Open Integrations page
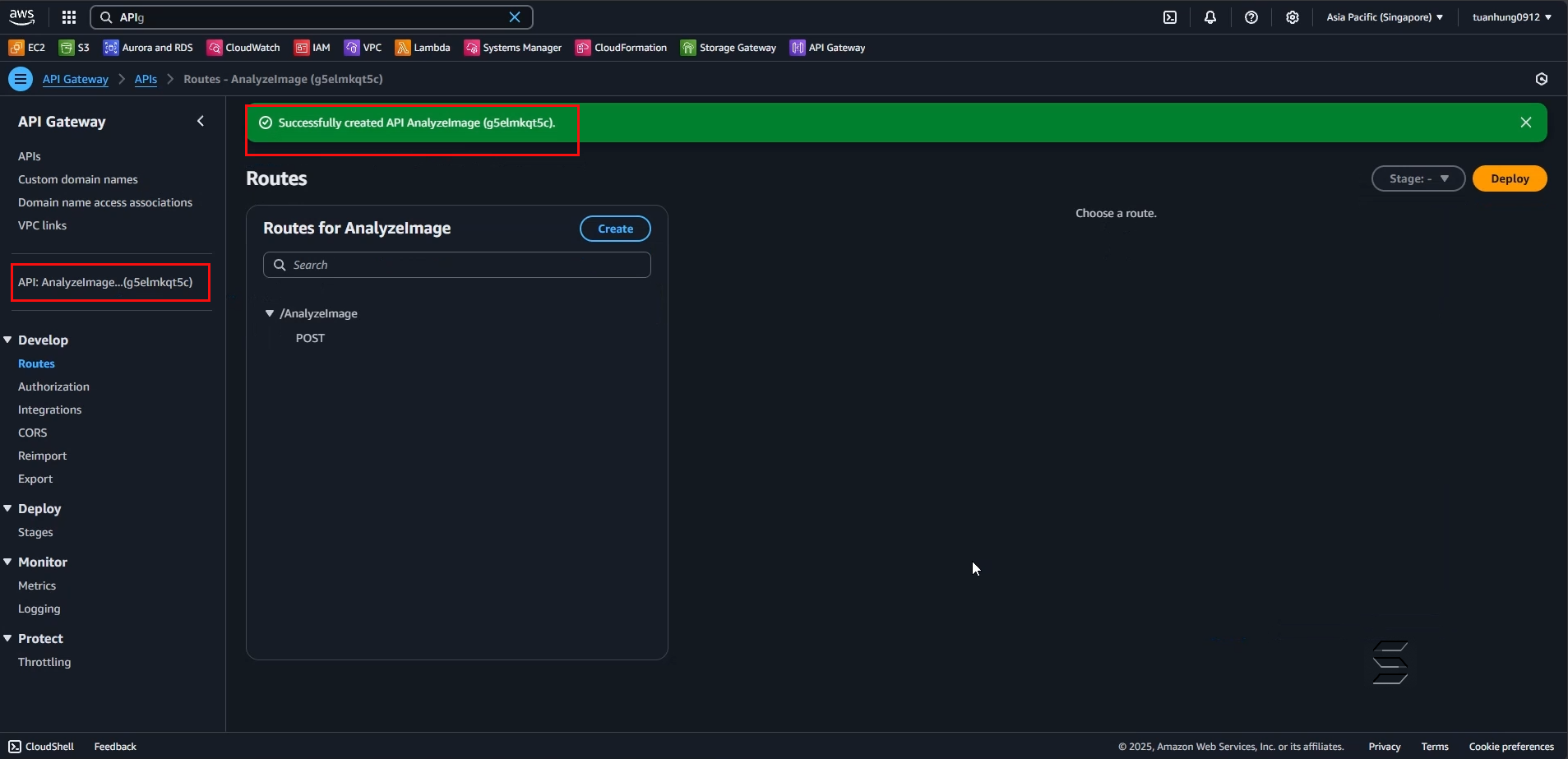 (x=50, y=410)
